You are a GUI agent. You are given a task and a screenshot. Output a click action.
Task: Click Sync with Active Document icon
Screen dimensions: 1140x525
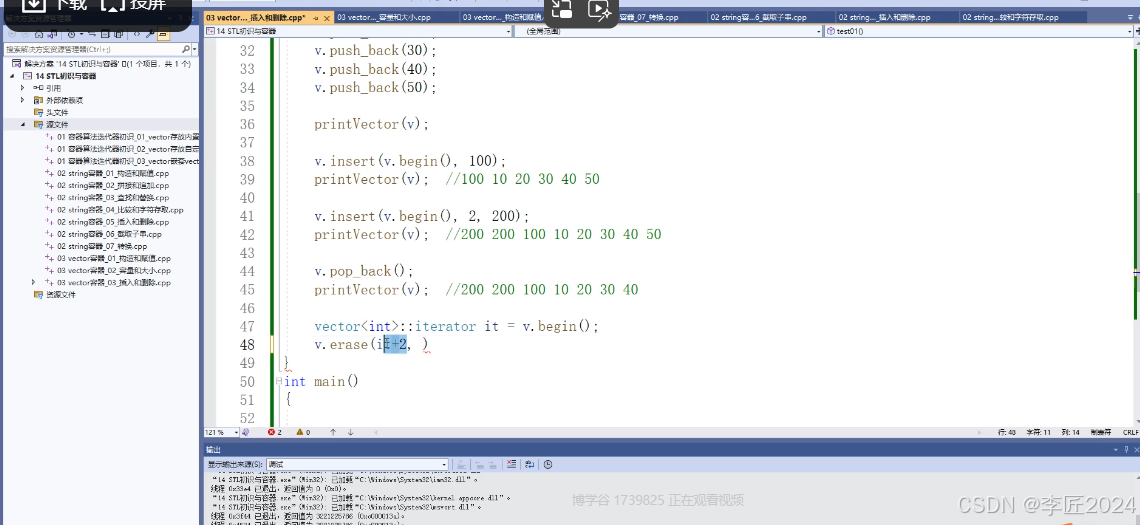(92, 34)
